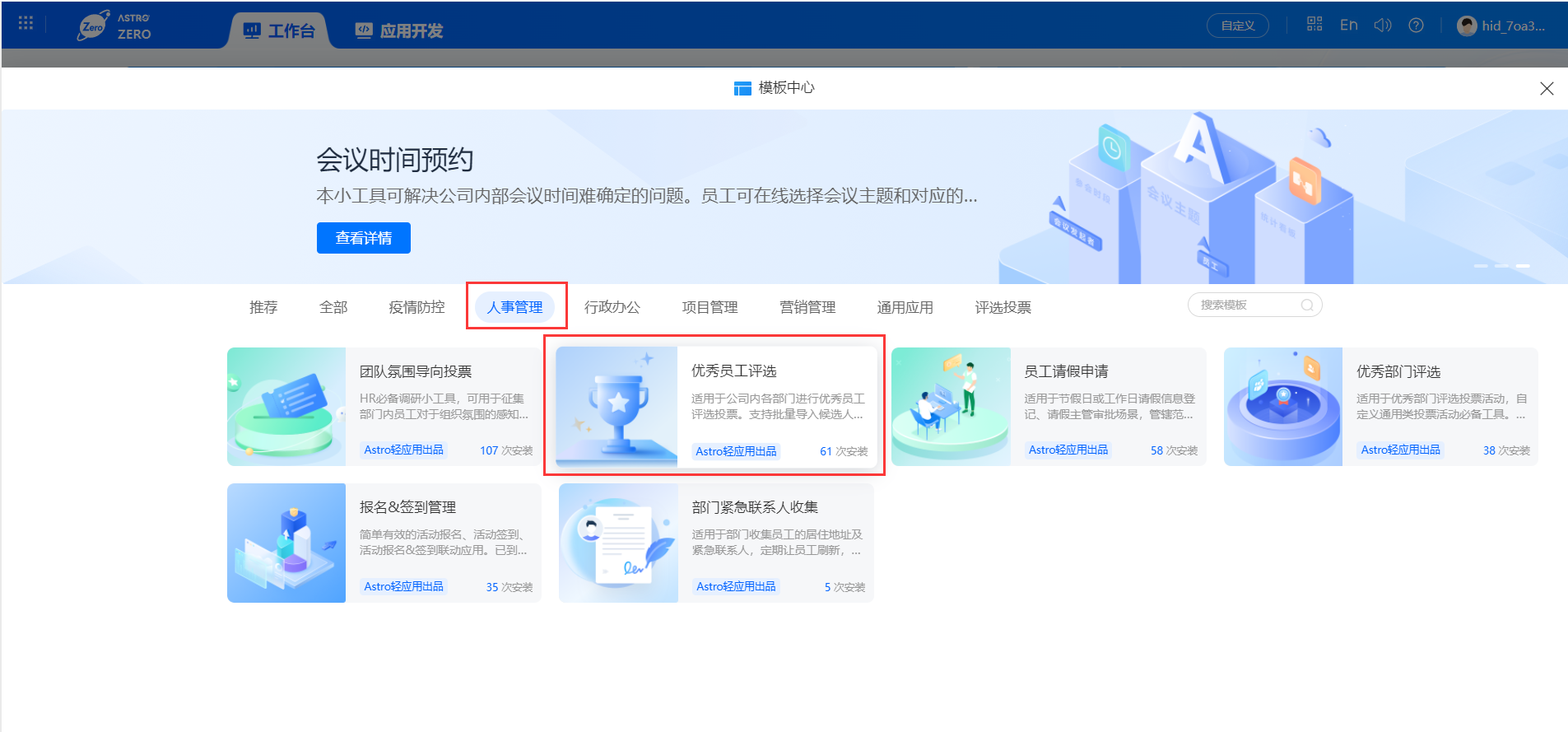1568x732 pixels.
Task: Switch to the 工作台 tab
Action: pyautogui.click(x=279, y=30)
